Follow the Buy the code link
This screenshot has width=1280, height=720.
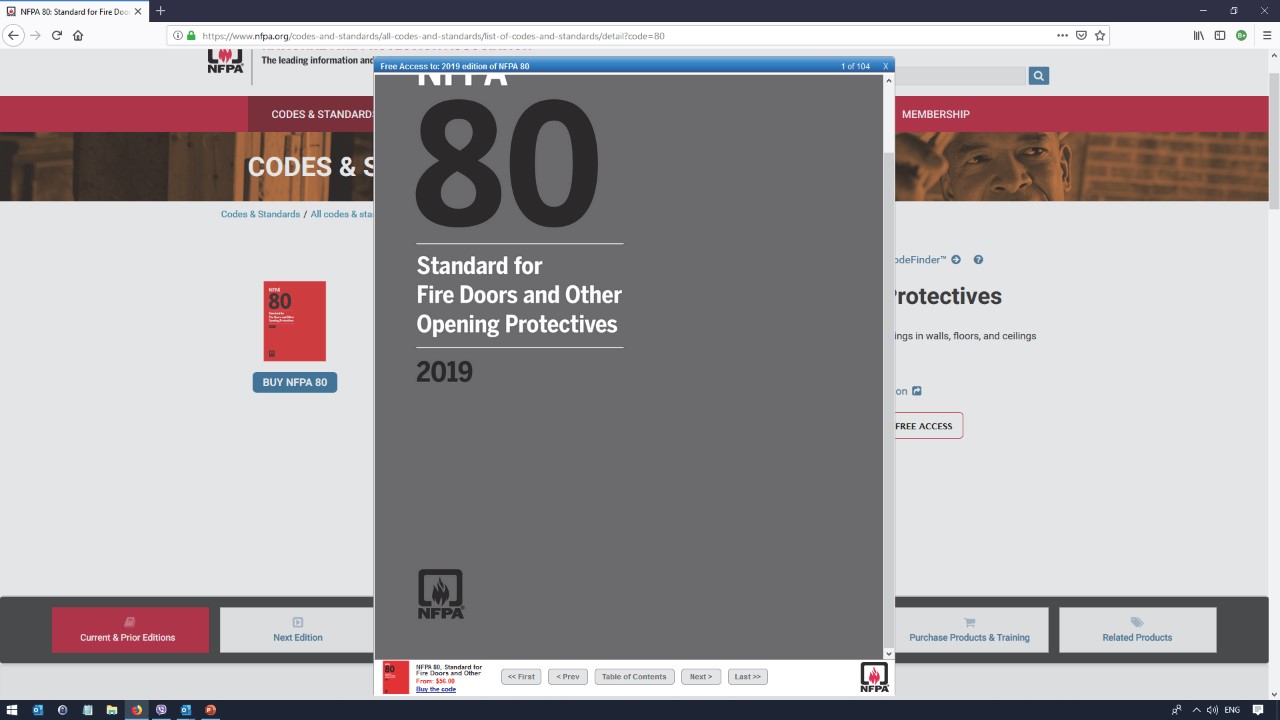436,689
